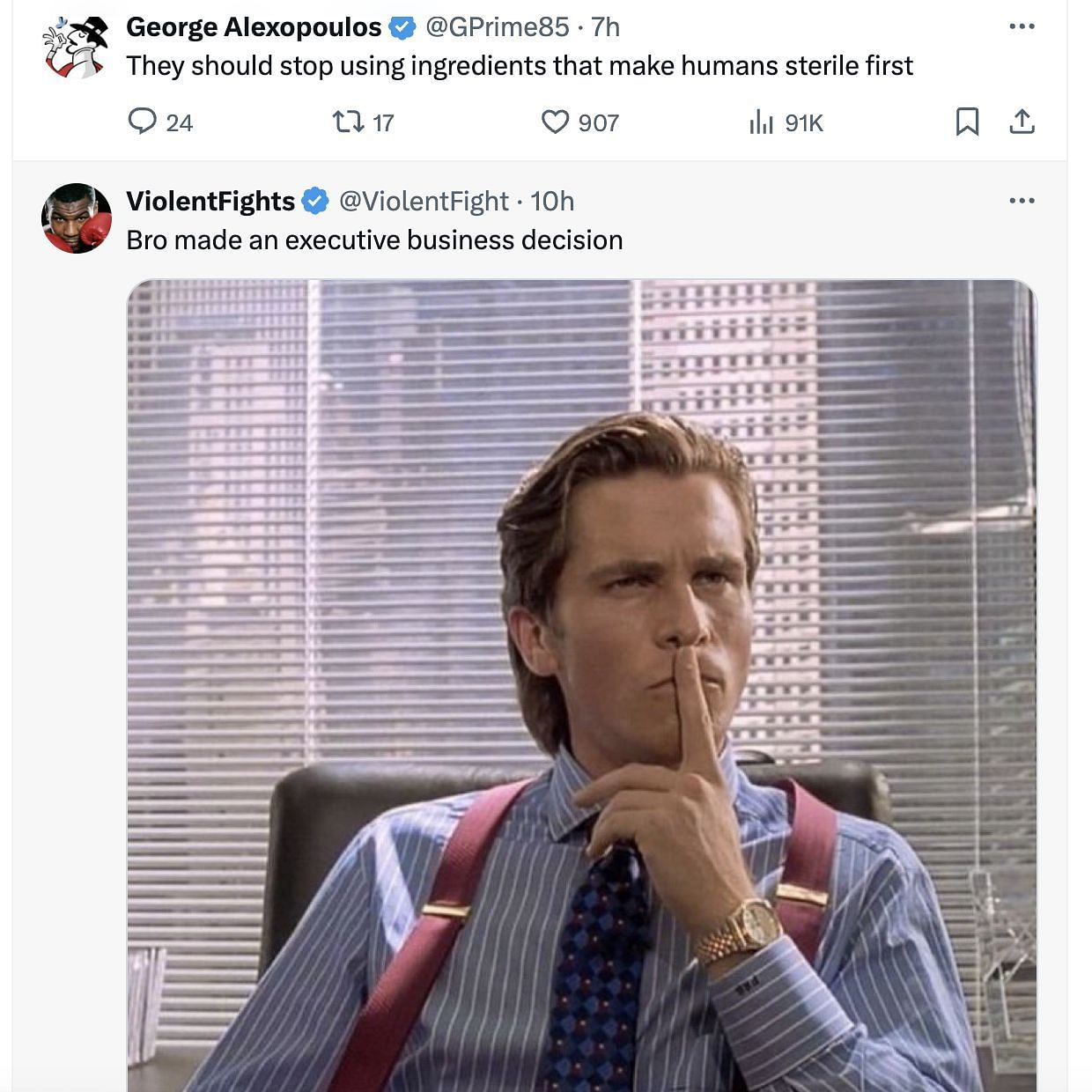Bookmark George Alexopoulos's tweet

pyautogui.click(x=967, y=121)
